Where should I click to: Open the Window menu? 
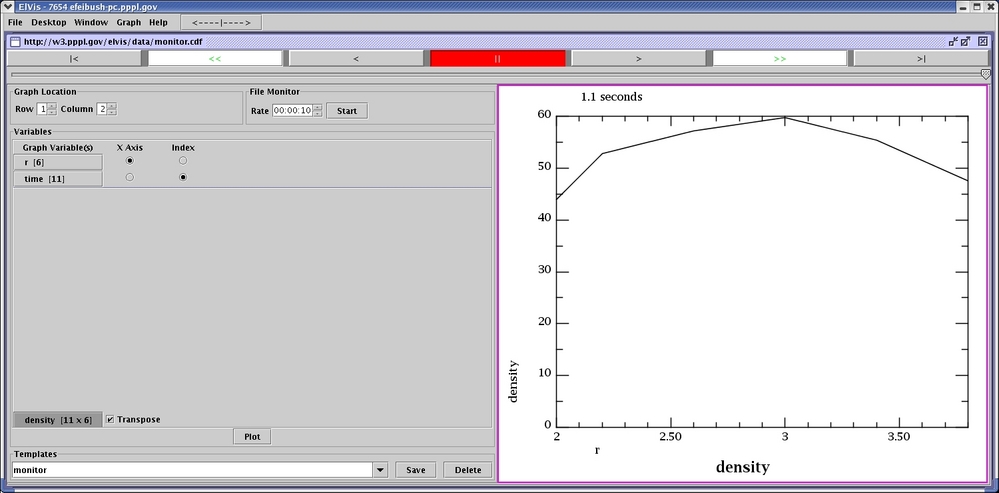pos(90,22)
